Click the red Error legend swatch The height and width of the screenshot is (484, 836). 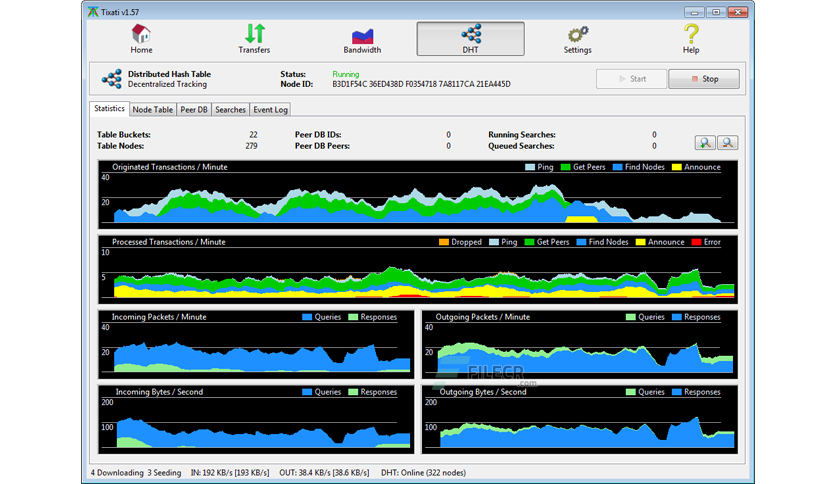point(696,242)
